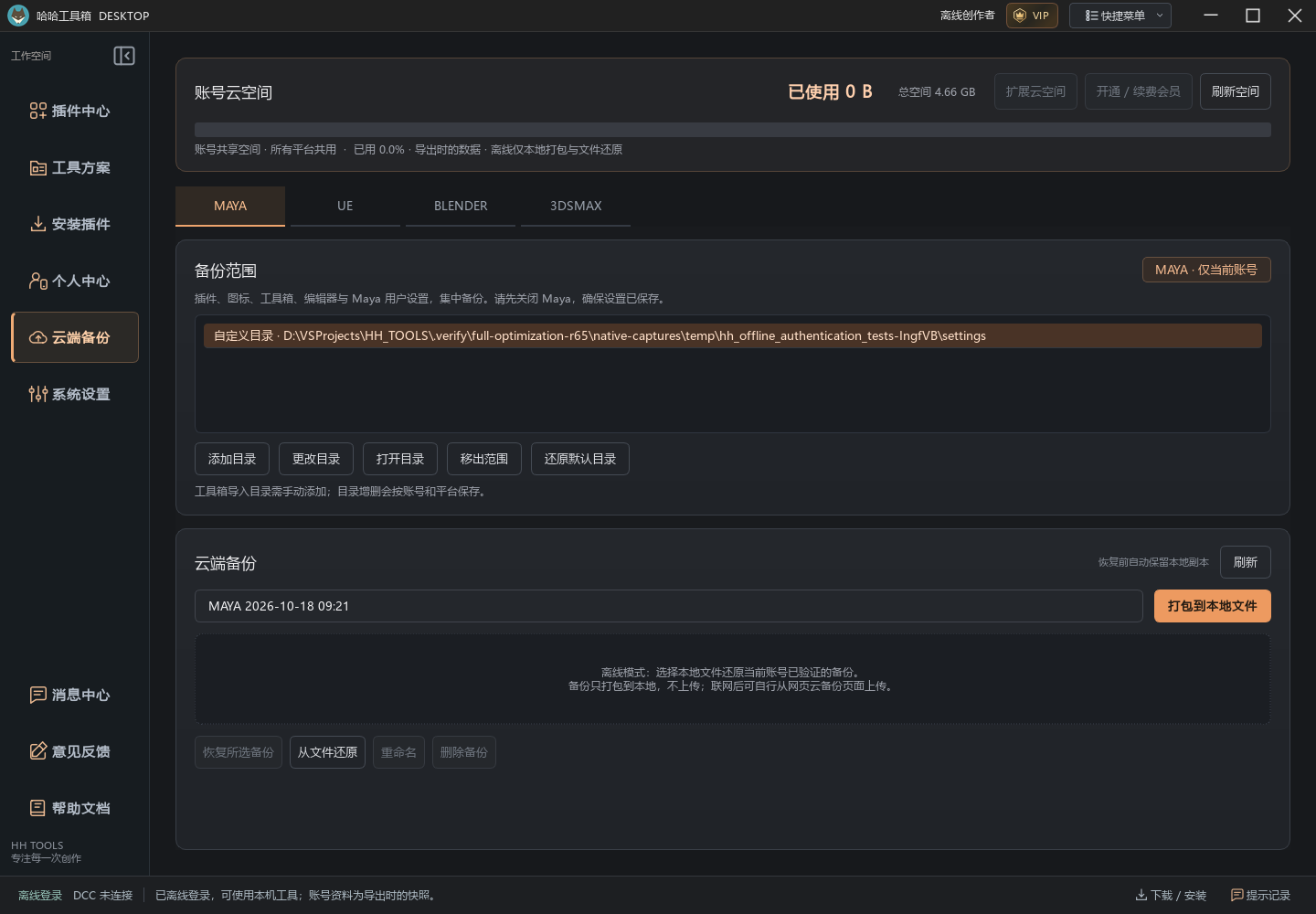Click 离线登录 in the status bar

click(x=40, y=896)
